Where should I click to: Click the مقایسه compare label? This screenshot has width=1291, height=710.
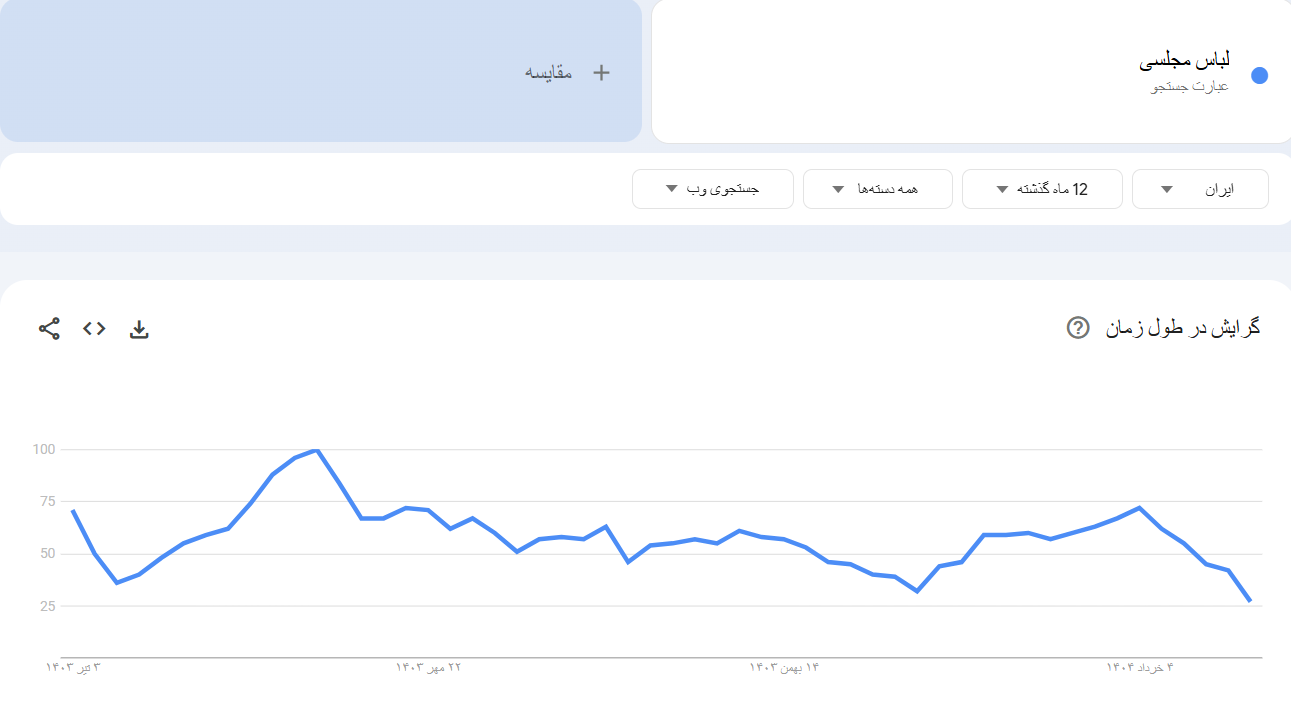tap(549, 72)
